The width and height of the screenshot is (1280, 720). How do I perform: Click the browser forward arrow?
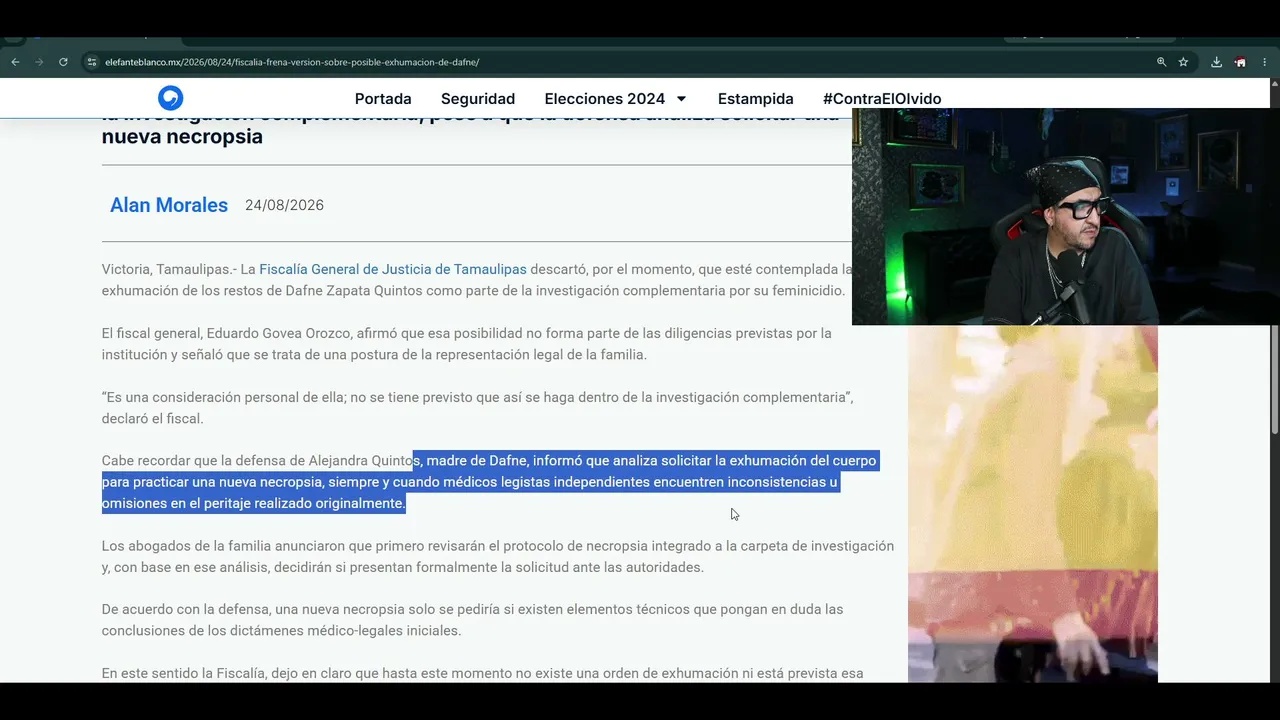(x=39, y=62)
